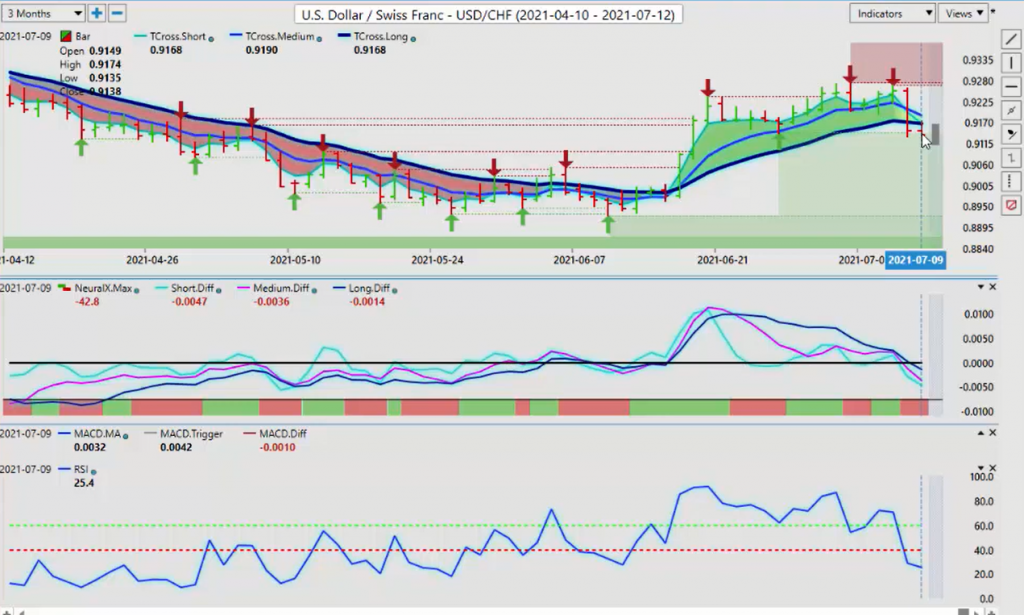Select the stepped line drawing tool

point(1011,158)
